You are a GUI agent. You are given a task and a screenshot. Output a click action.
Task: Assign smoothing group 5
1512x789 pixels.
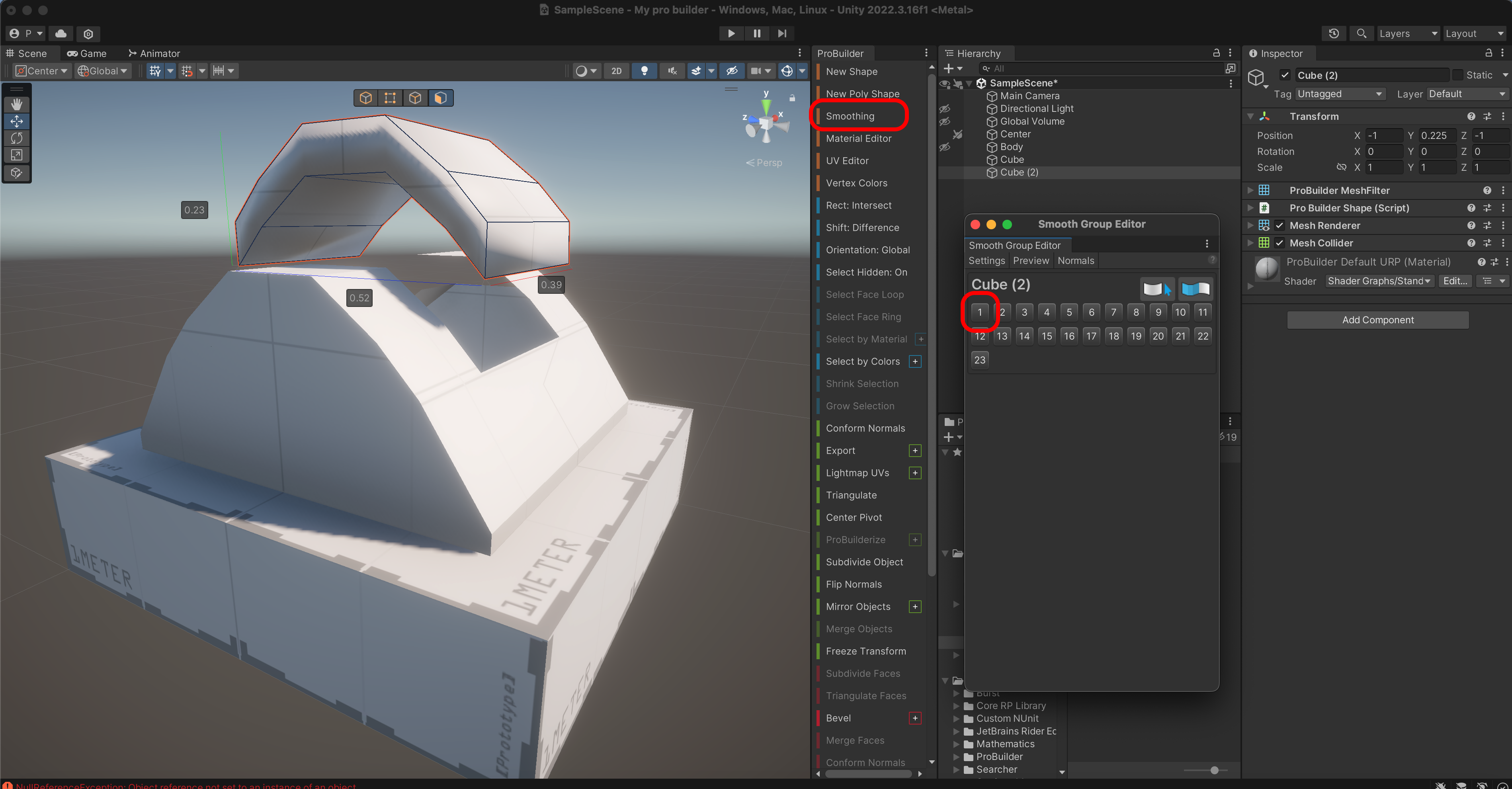click(x=1069, y=312)
